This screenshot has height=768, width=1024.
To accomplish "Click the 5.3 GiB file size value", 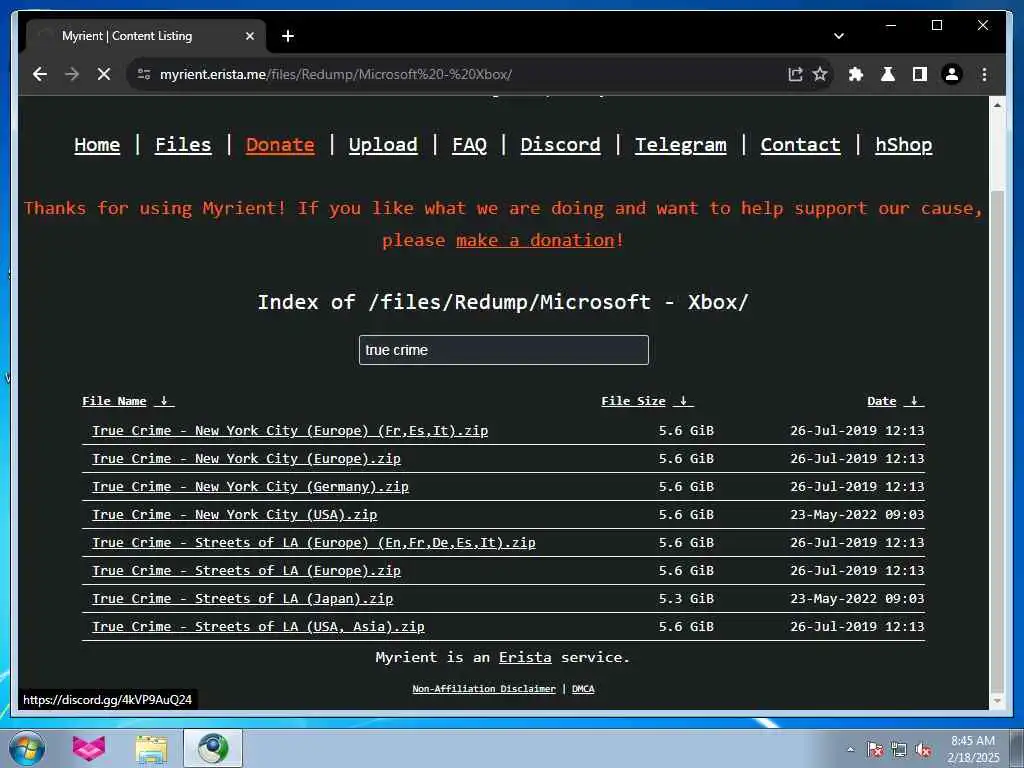I will point(686,600).
